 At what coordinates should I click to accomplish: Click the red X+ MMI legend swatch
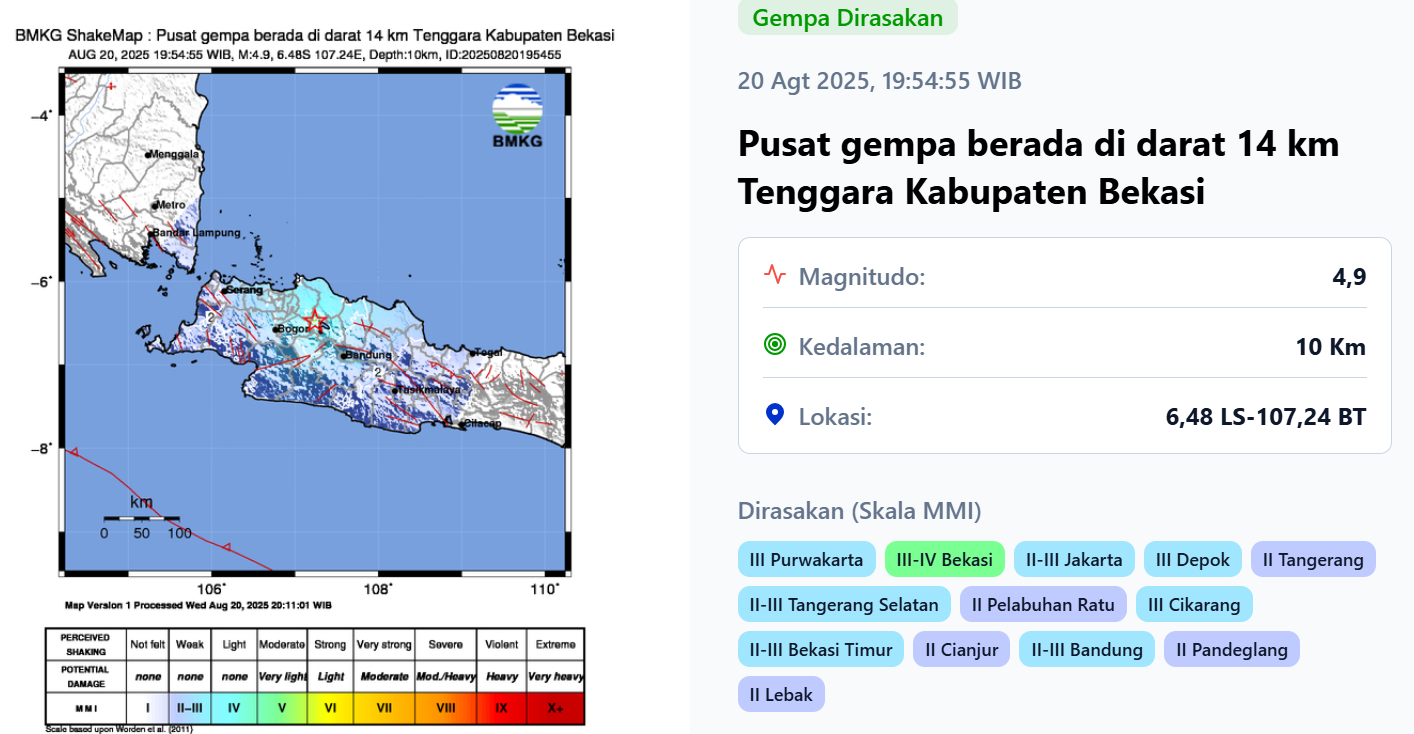click(555, 708)
